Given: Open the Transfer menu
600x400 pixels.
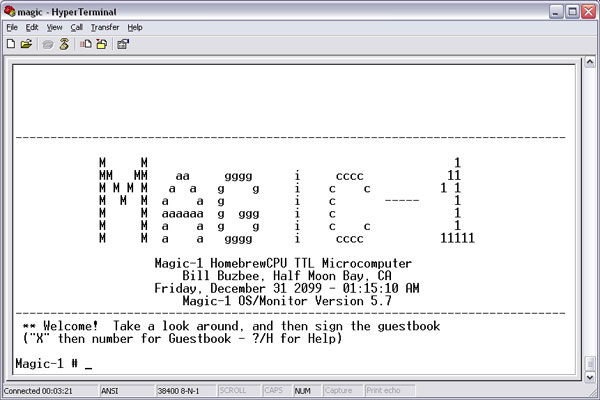Looking at the screenshot, I should 104,27.
